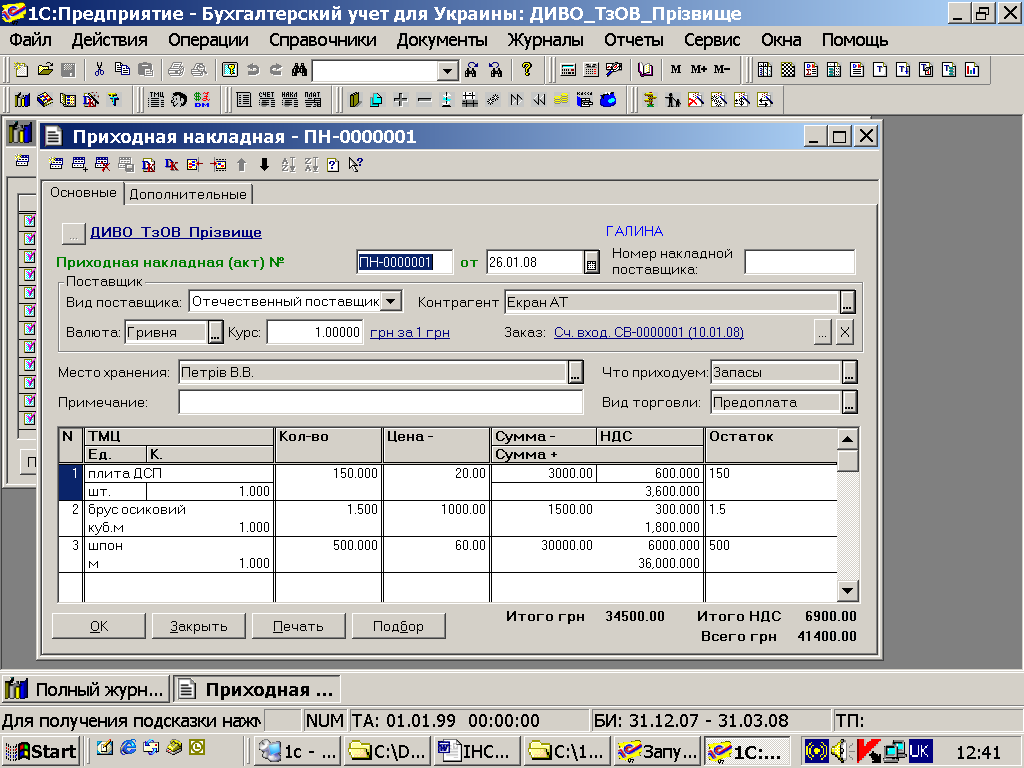
Task: Expand the toolbar search combo box dropdown
Action: 447,70
